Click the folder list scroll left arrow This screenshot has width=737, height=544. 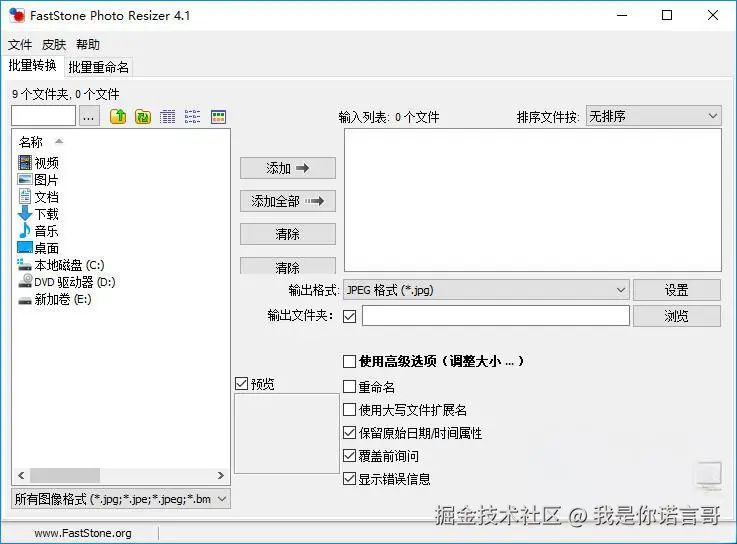[x=21, y=475]
